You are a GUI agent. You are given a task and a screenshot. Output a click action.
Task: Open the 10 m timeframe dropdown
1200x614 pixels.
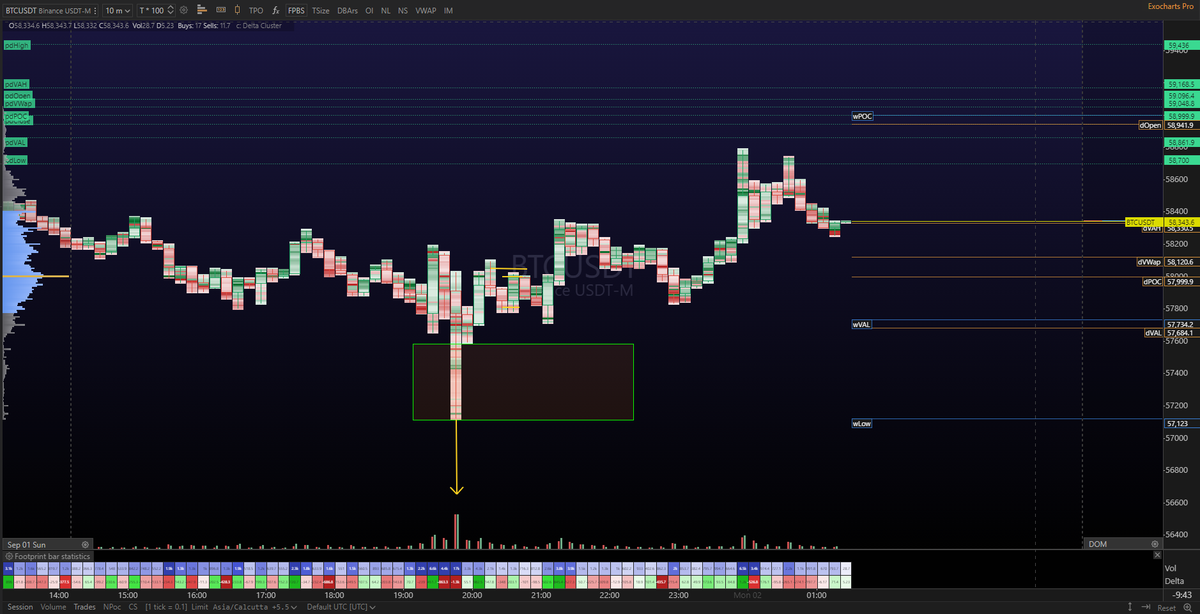118,10
